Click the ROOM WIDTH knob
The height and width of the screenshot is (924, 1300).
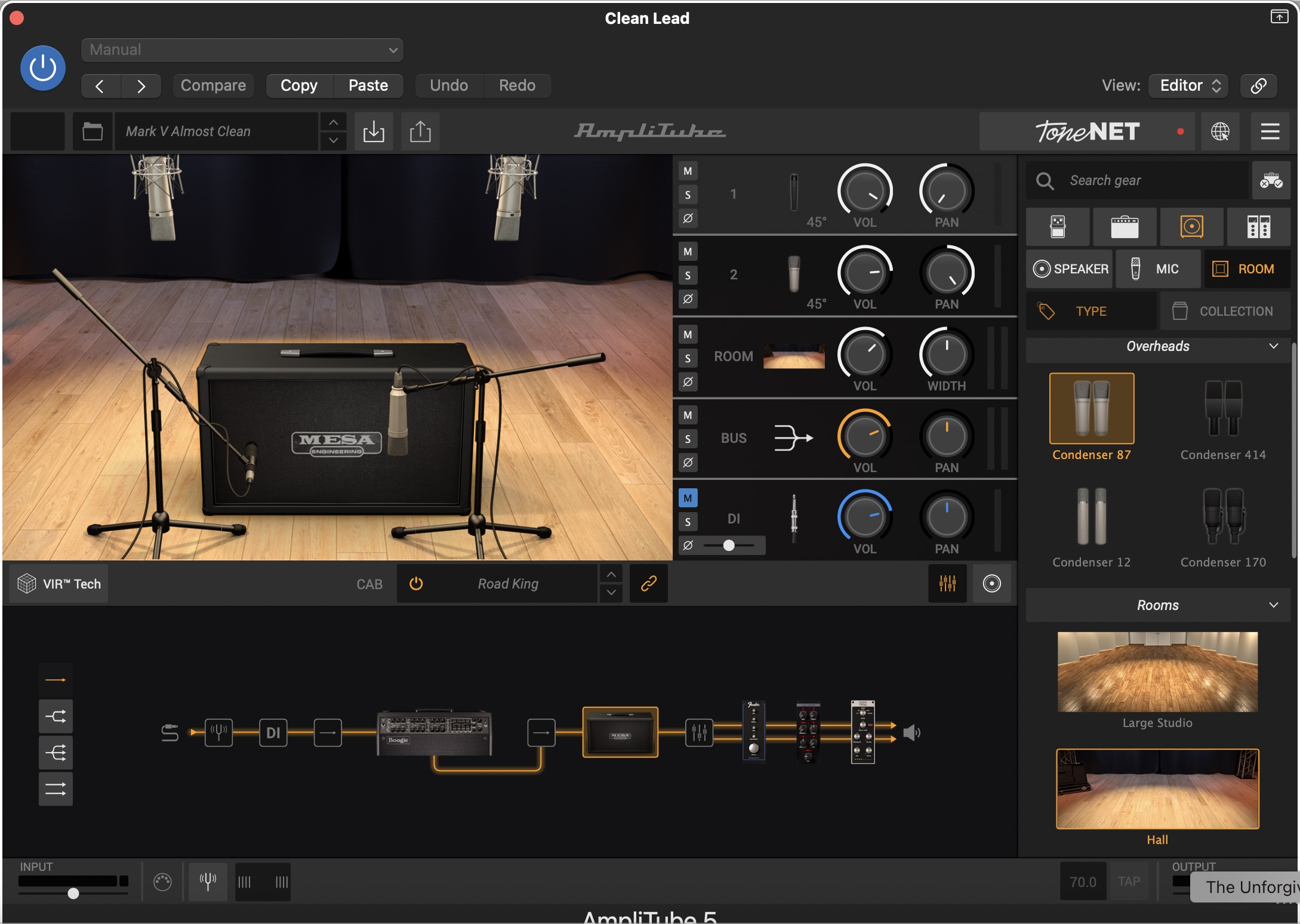point(947,354)
